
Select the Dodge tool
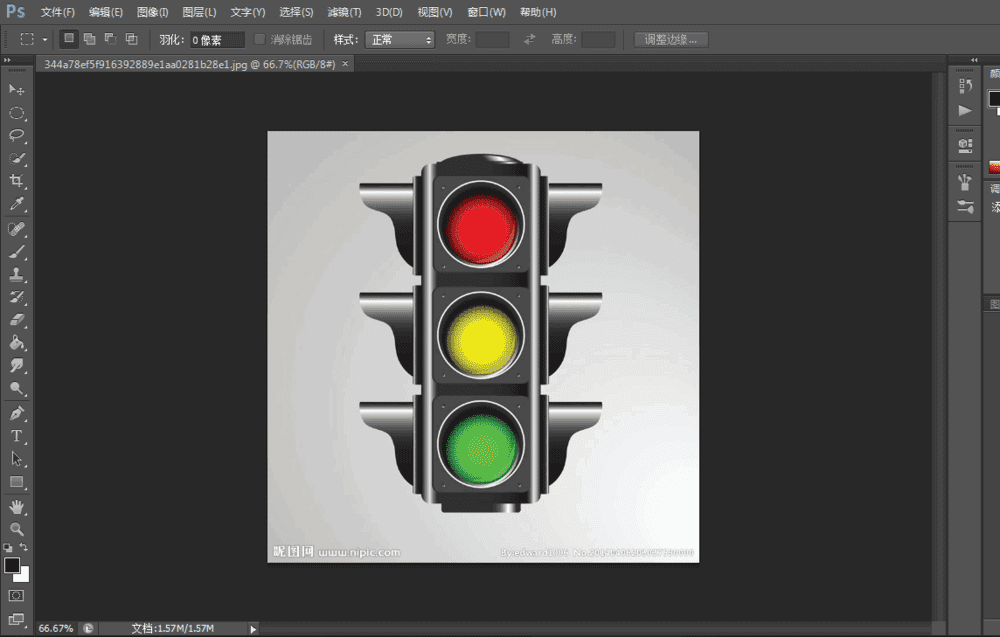(17, 388)
